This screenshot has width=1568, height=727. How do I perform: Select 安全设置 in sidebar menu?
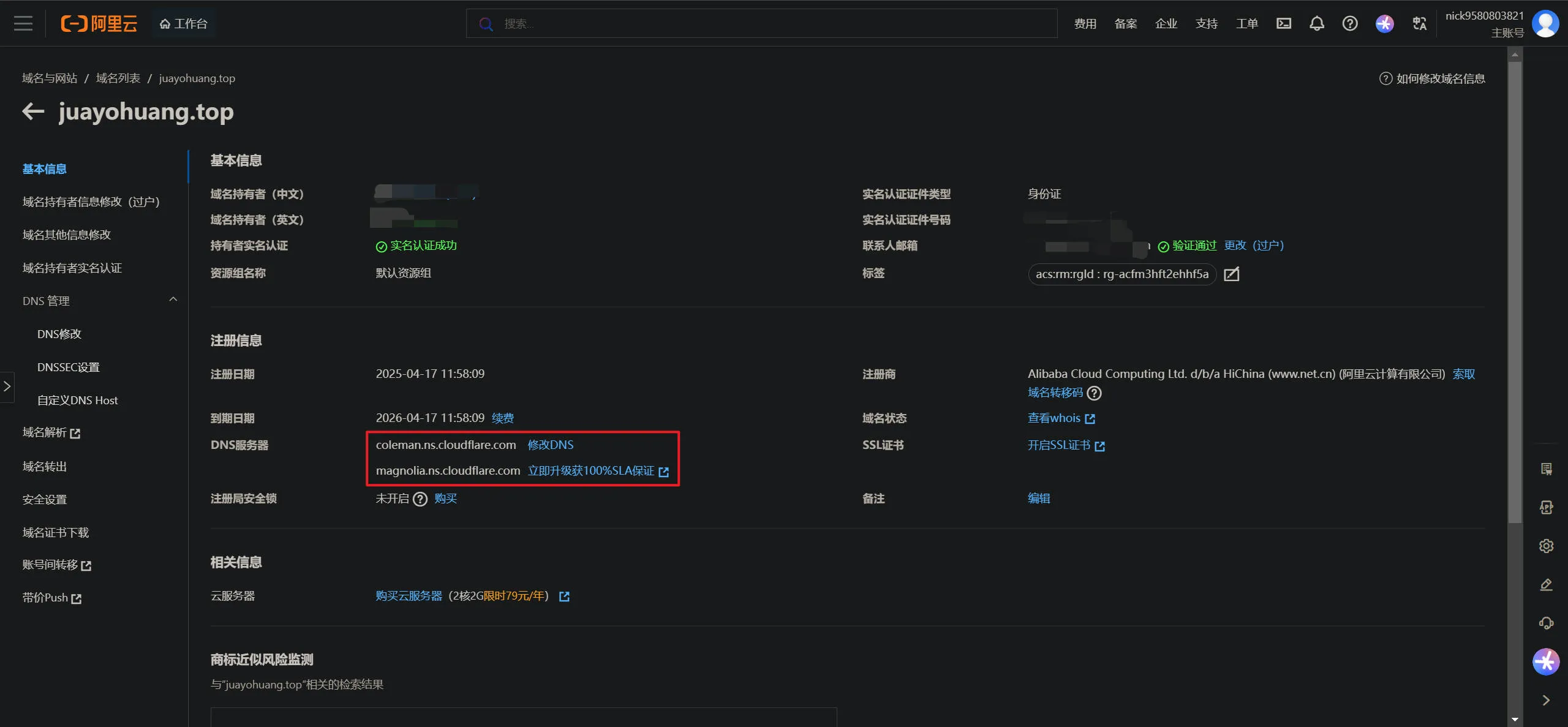pos(45,499)
